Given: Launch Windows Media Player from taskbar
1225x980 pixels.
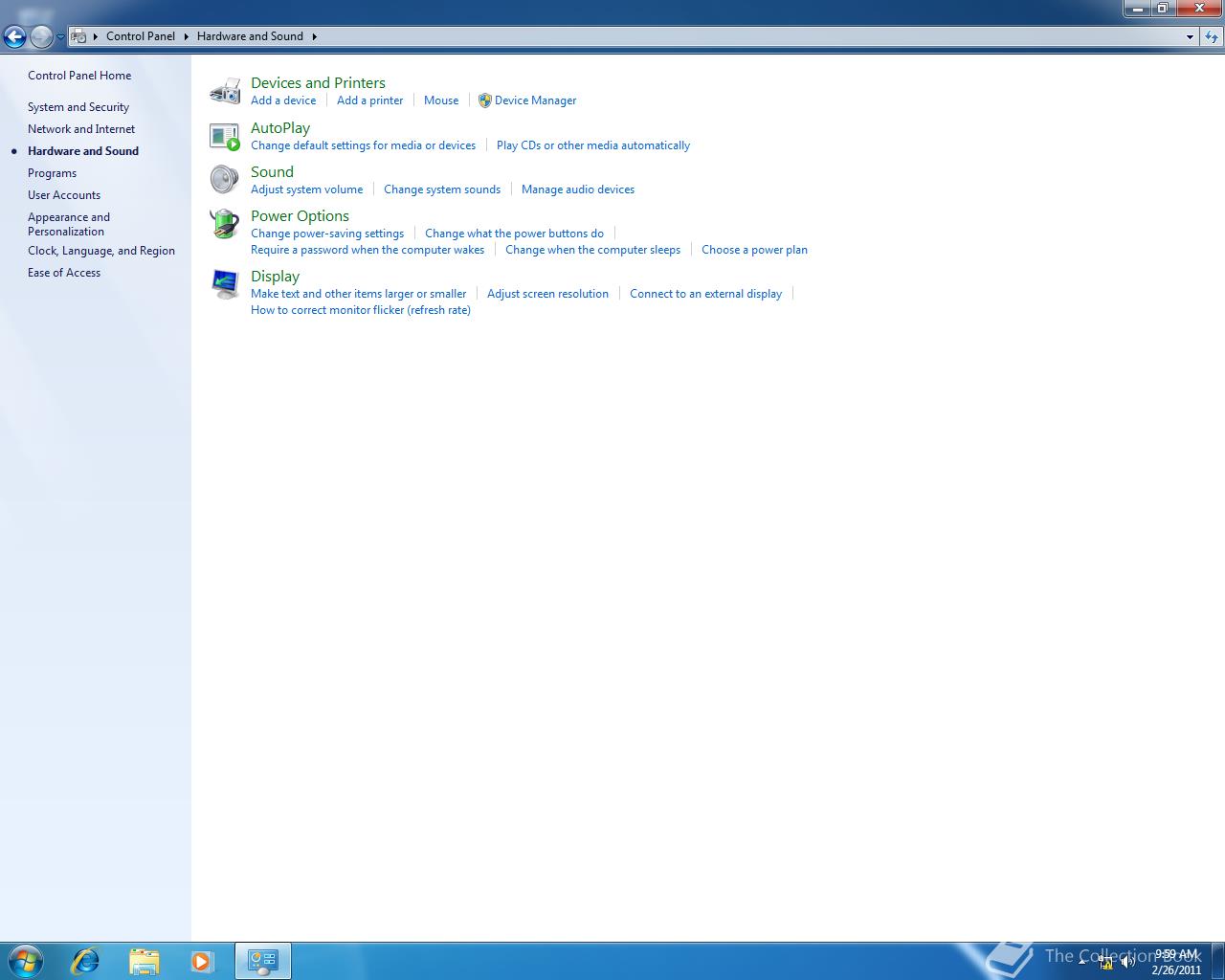Looking at the screenshot, I should click(202, 961).
